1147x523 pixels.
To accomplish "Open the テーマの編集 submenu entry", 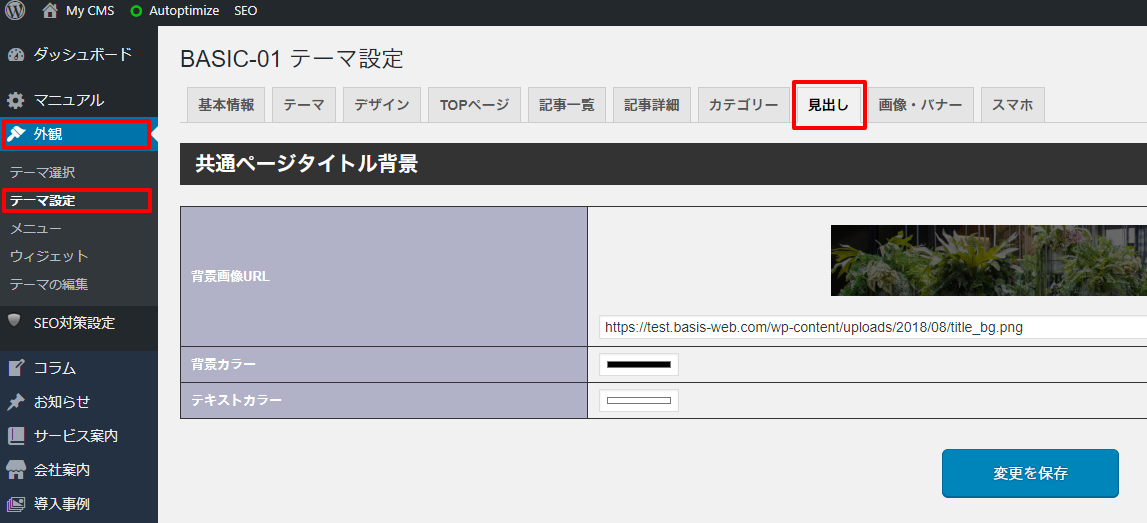I will tap(49, 284).
